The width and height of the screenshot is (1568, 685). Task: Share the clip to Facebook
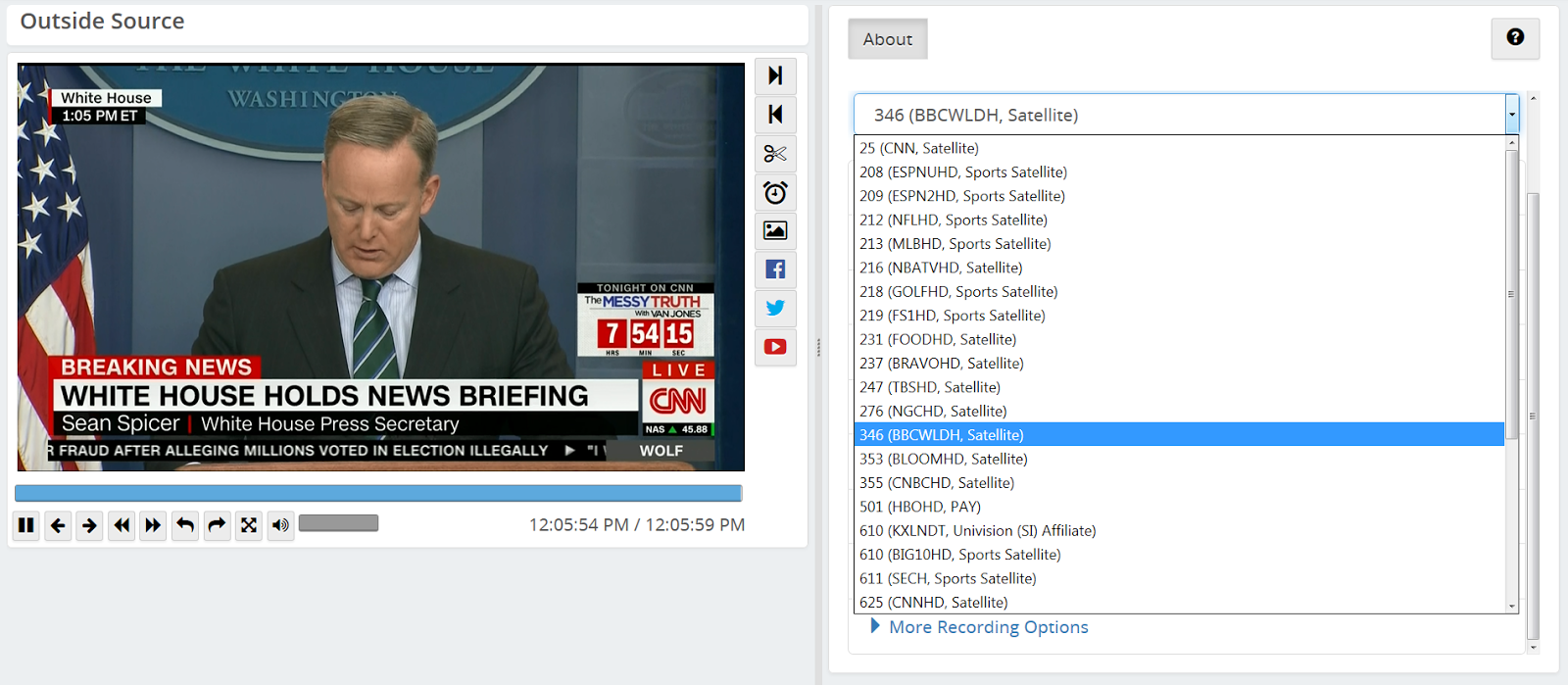775,269
